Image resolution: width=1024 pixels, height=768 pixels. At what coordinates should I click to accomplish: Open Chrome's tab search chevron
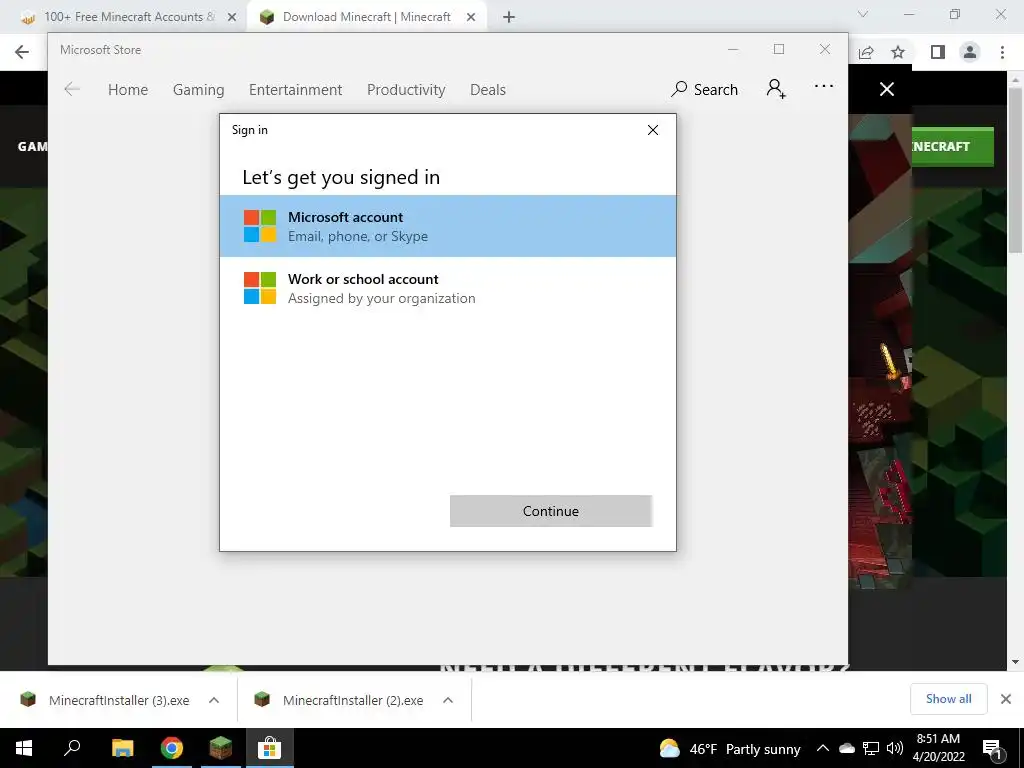(x=863, y=14)
